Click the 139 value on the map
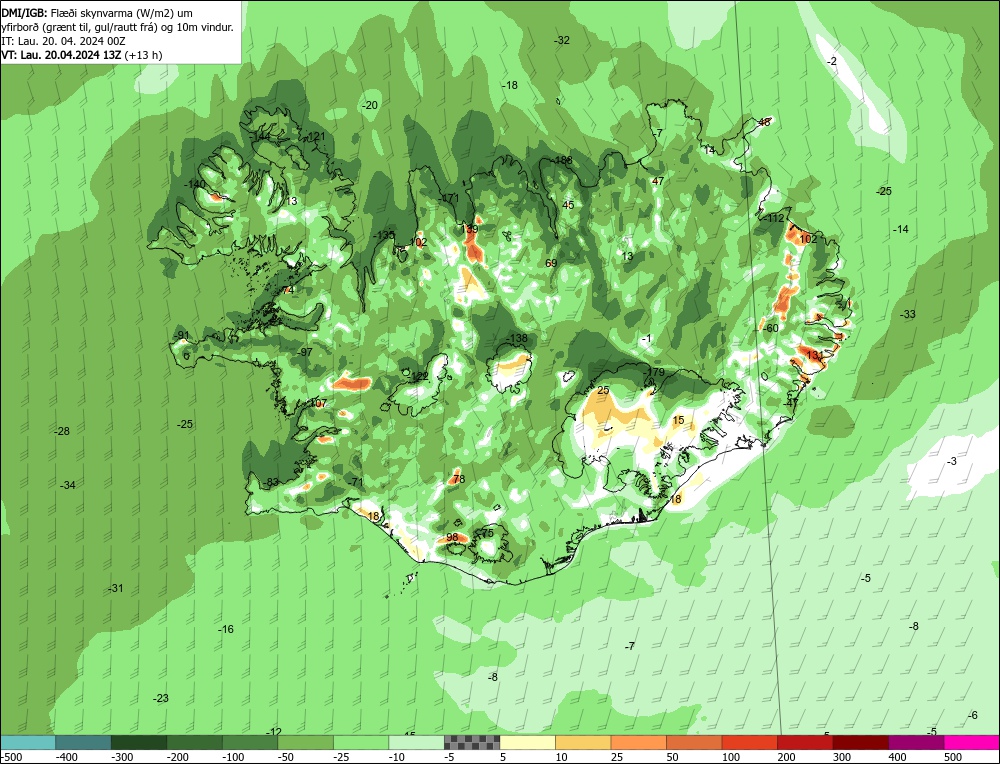This screenshot has width=1000, height=764. [x=469, y=229]
